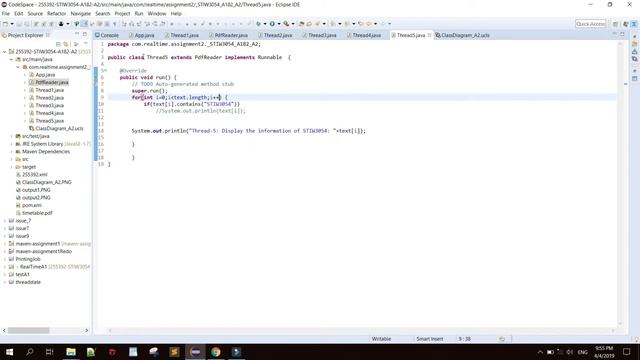Viewport: 640px width, 360px height.
Task: Open the New file dropdown arrow
Action: [x=12, y=24]
